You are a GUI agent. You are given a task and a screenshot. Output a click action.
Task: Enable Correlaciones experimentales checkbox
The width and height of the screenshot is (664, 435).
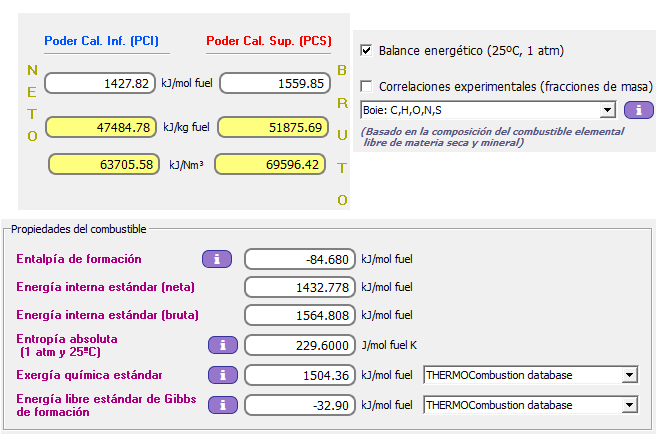[x=366, y=87]
